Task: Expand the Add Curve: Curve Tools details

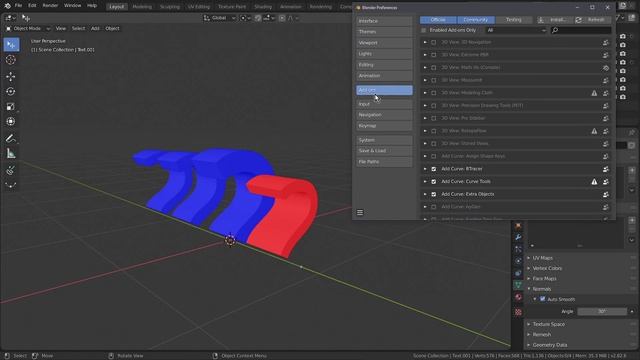Action: coord(425,182)
